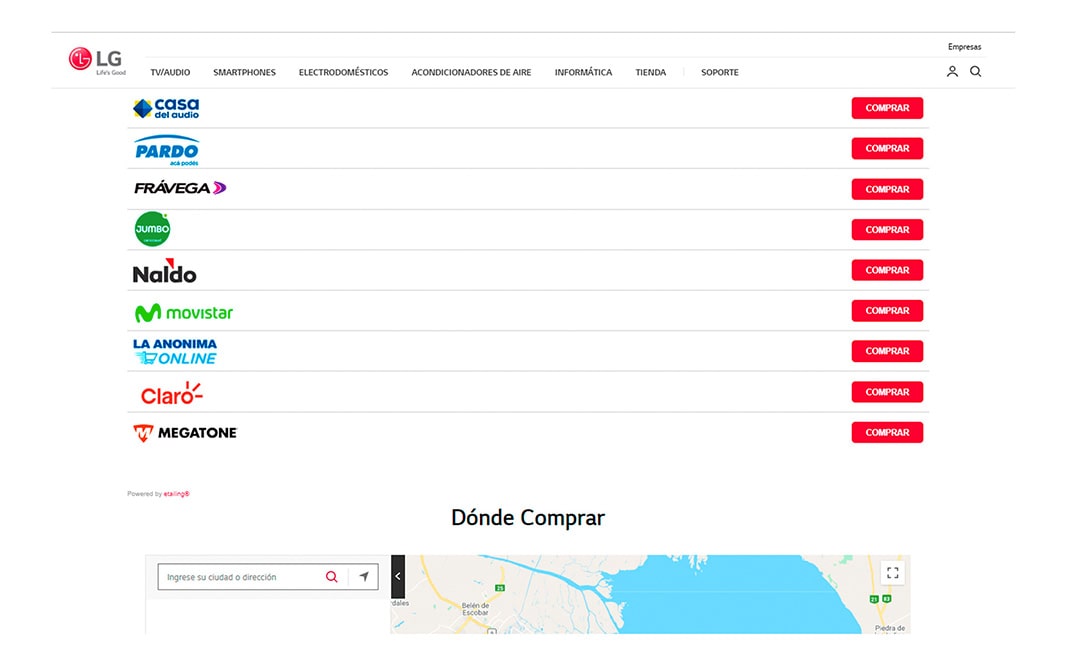Expand the map to fullscreen
The image size is (1066, 666).
(x=893, y=573)
